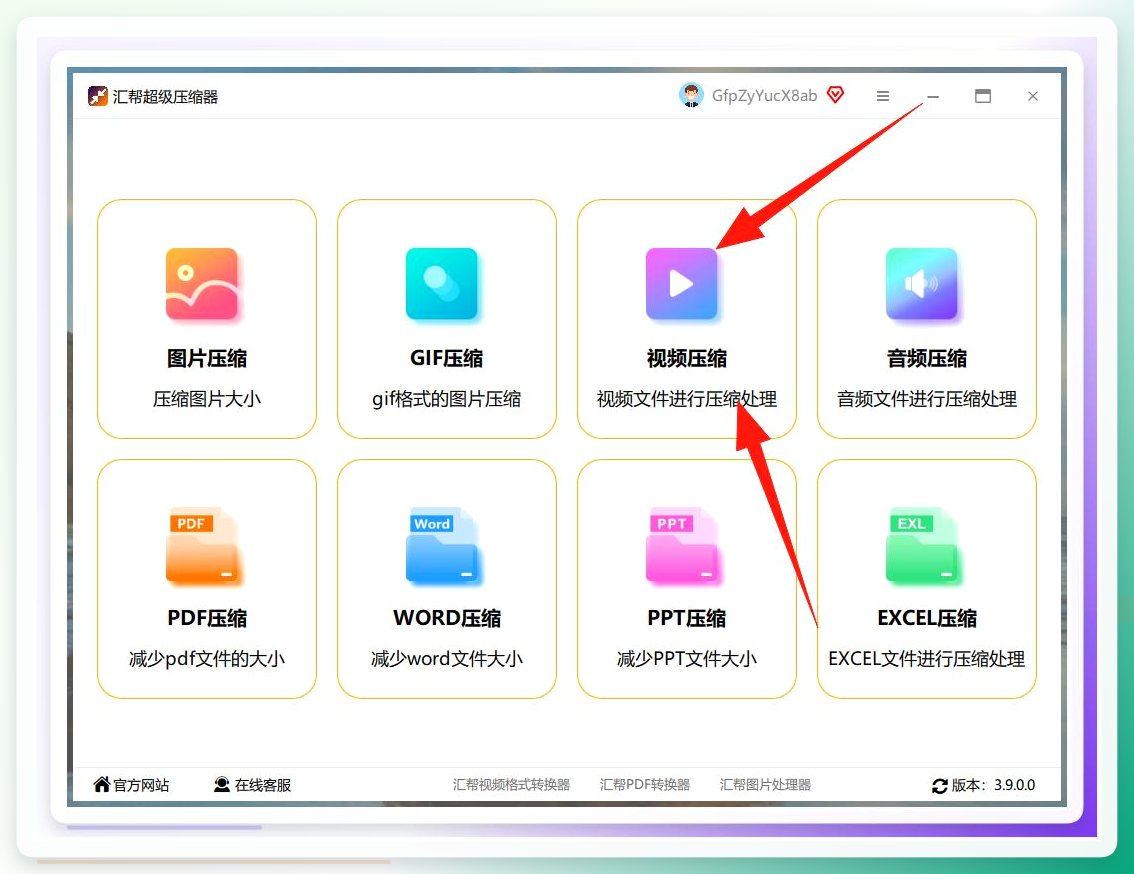Open the 视频压缩 play icon

point(682,284)
